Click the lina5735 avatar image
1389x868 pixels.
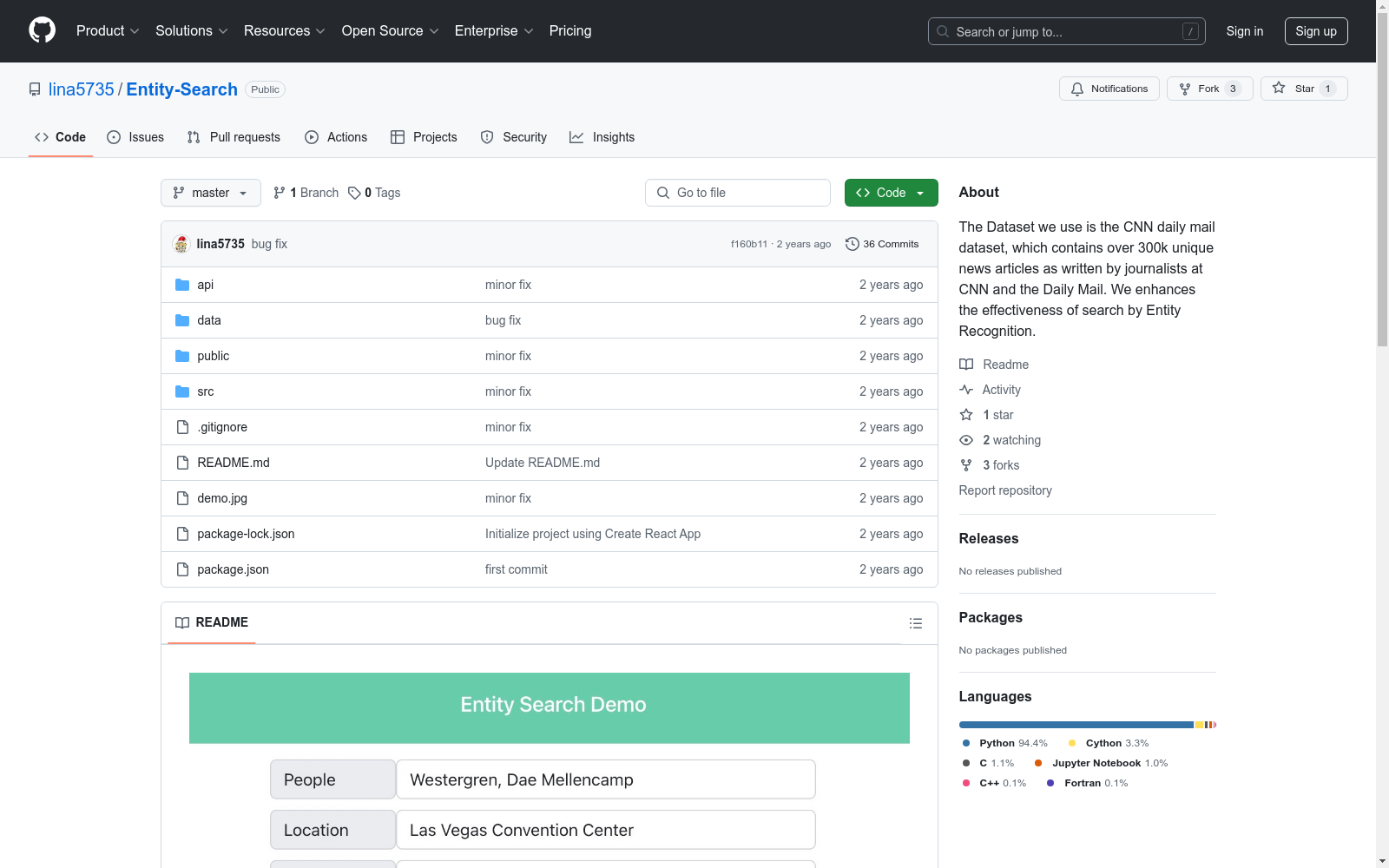tap(181, 244)
